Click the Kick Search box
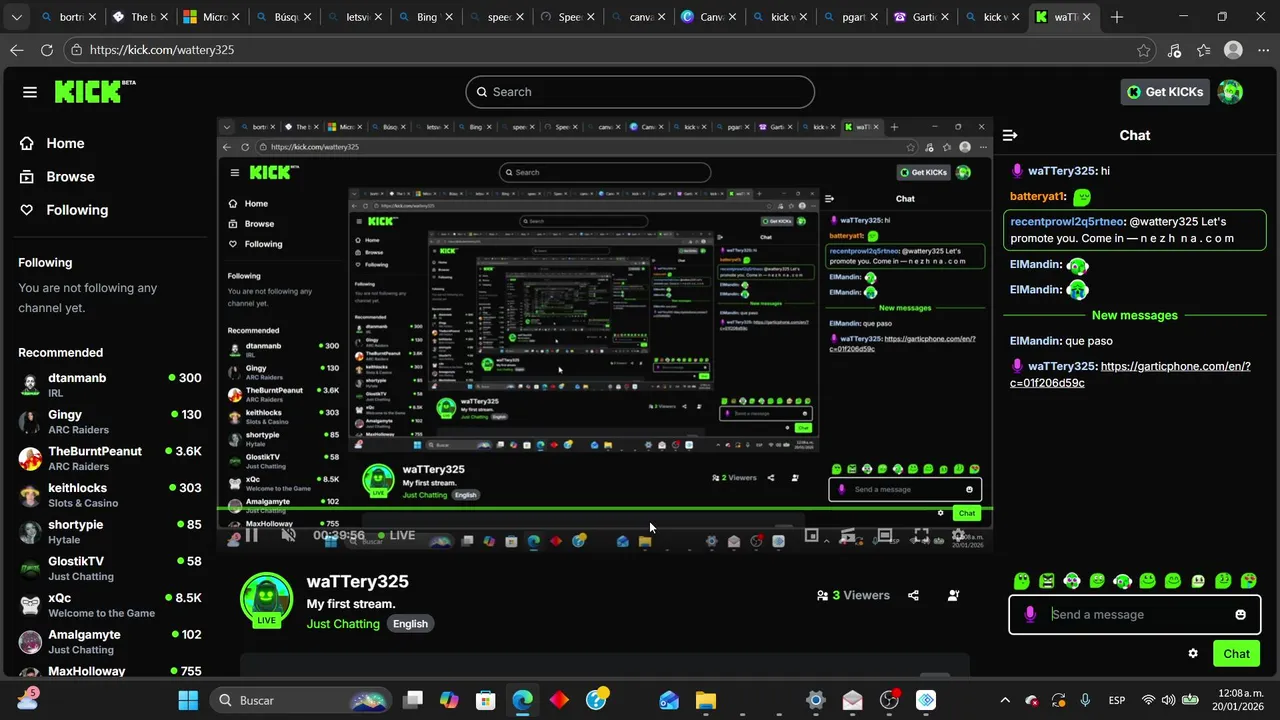Viewport: 1280px width, 720px height. coord(640,92)
